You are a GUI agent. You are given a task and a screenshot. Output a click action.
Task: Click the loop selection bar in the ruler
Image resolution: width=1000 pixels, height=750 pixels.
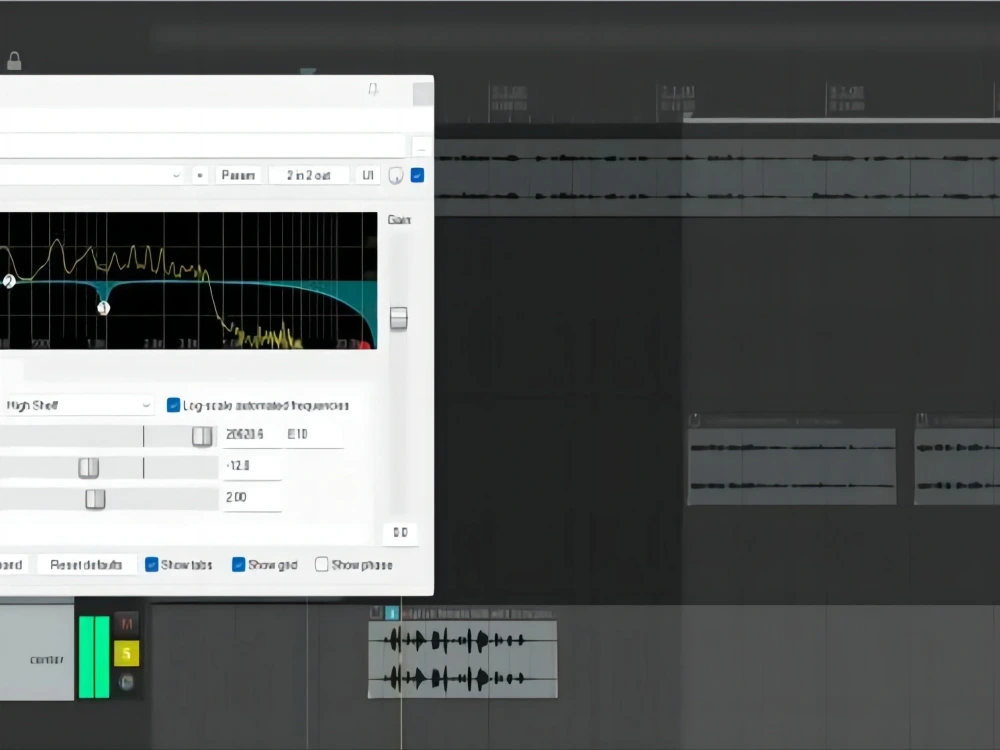click(841, 119)
